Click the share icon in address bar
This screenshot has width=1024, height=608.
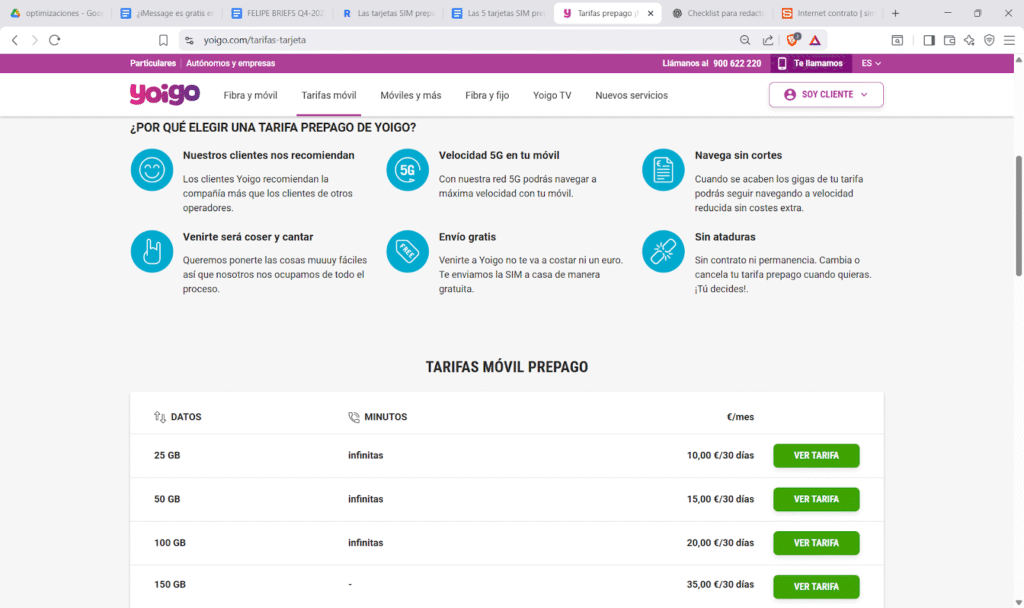tap(767, 40)
